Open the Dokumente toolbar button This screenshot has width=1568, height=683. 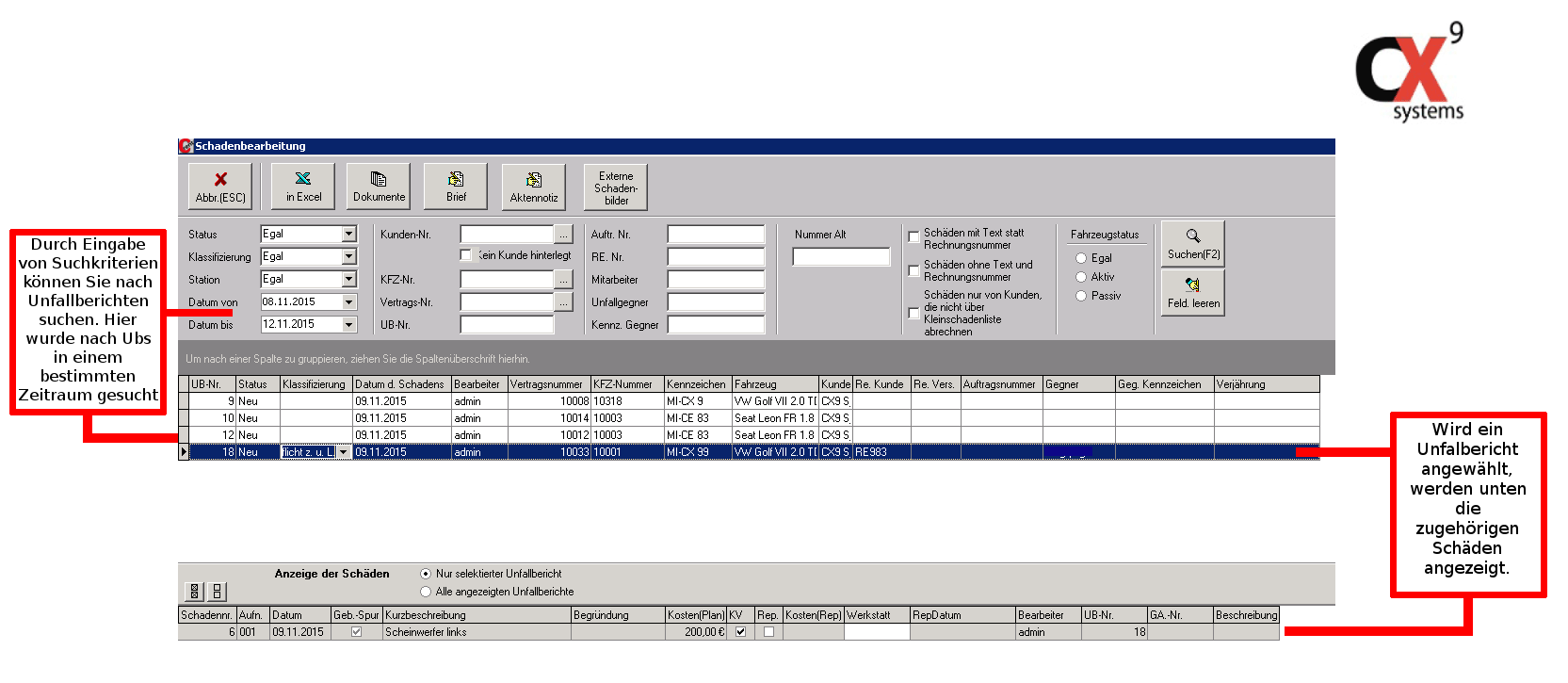point(379,186)
